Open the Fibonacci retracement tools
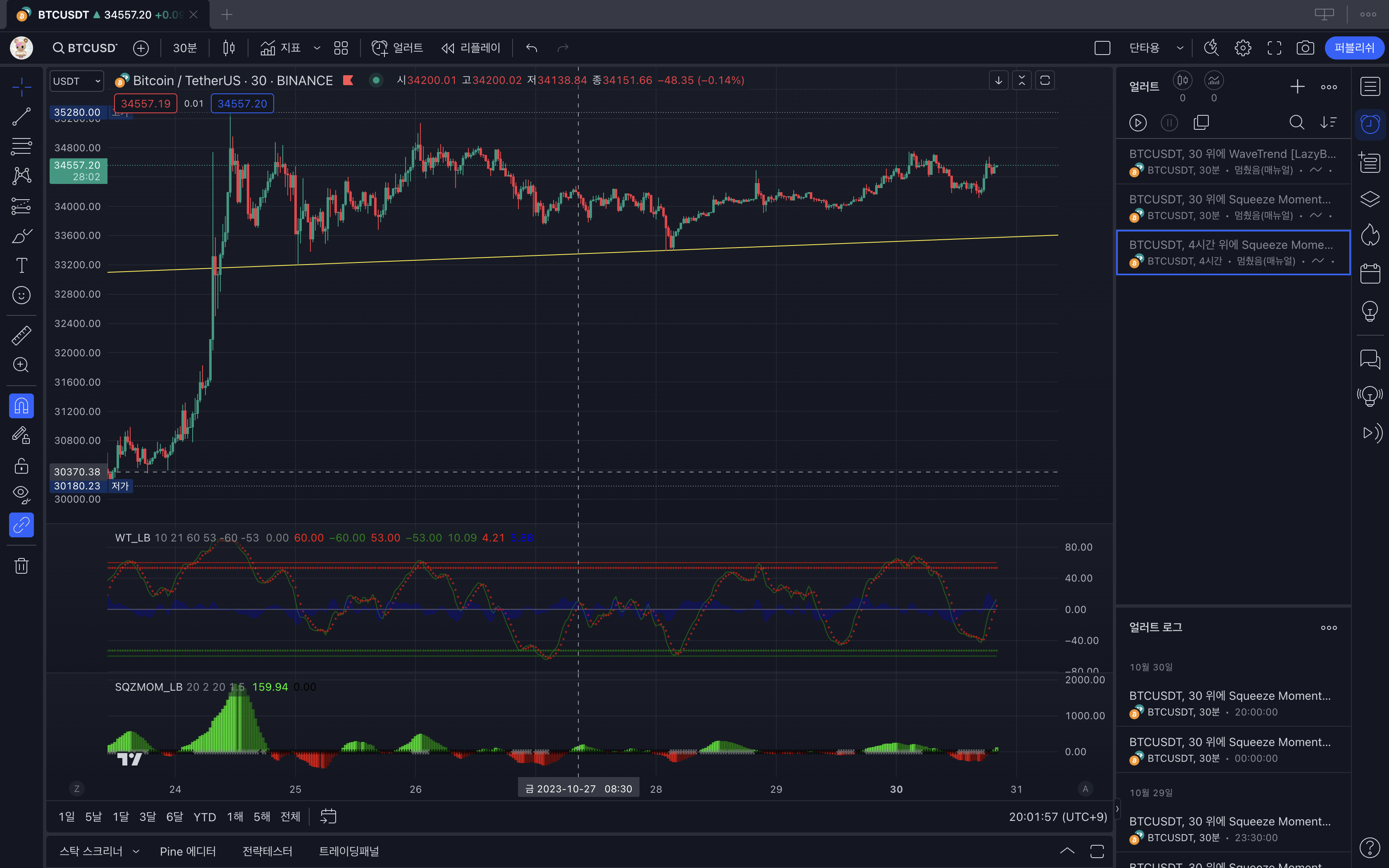 [21, 146]
